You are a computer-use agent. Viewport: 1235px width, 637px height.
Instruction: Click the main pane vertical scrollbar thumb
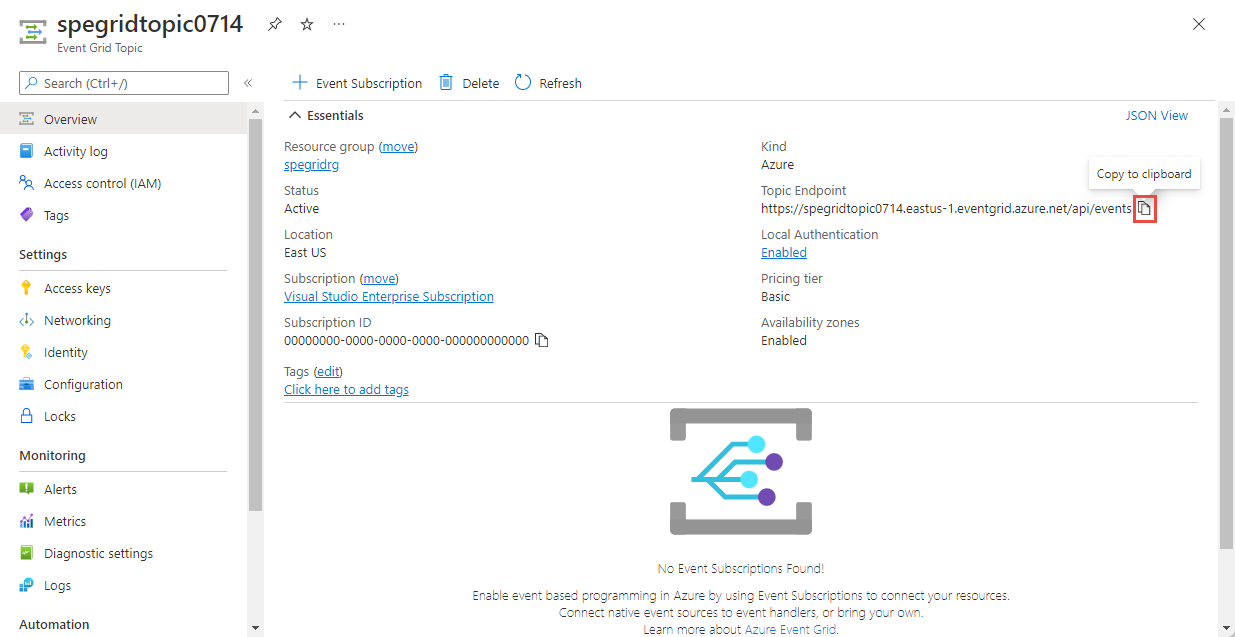pyautogui.click(x=1226, y=335)
